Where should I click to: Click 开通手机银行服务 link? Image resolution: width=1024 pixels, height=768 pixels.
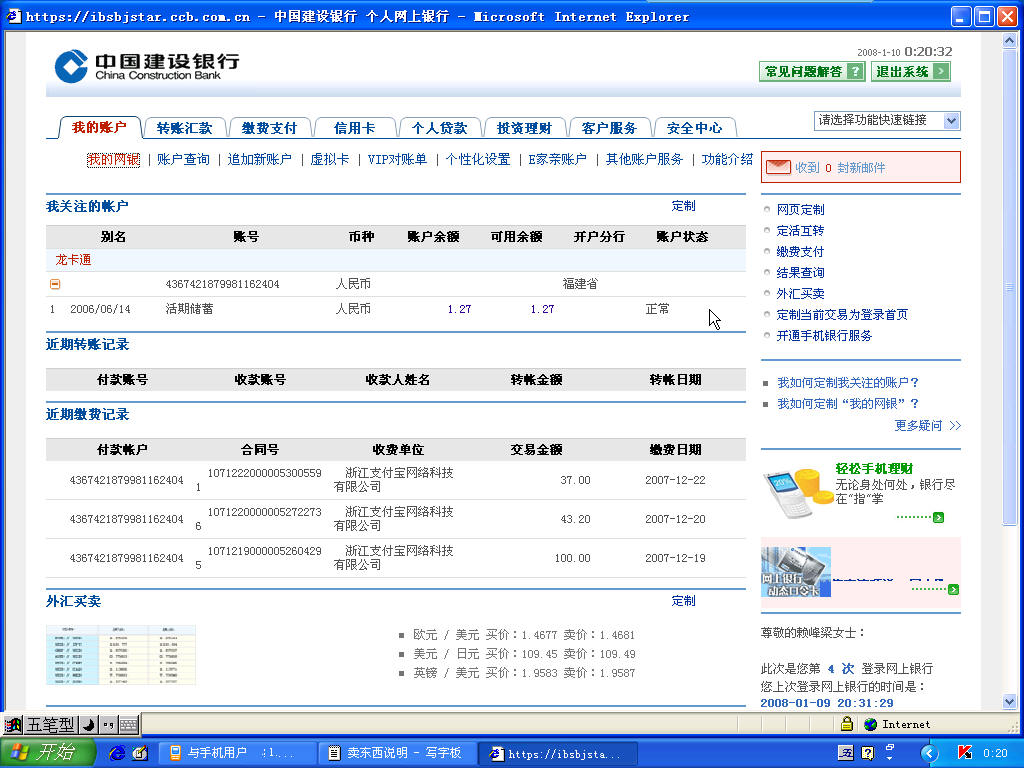click(x=824, y=335)
